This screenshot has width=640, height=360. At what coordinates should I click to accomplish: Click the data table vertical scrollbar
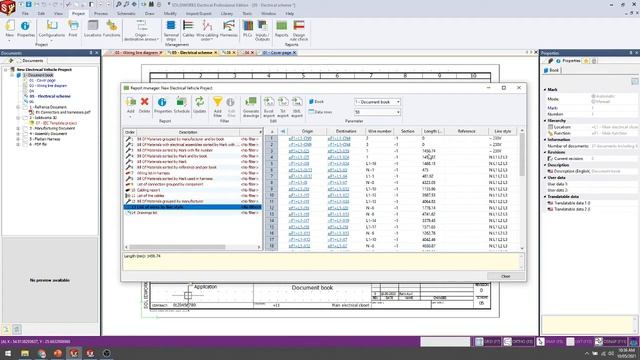tap(522, 155)
